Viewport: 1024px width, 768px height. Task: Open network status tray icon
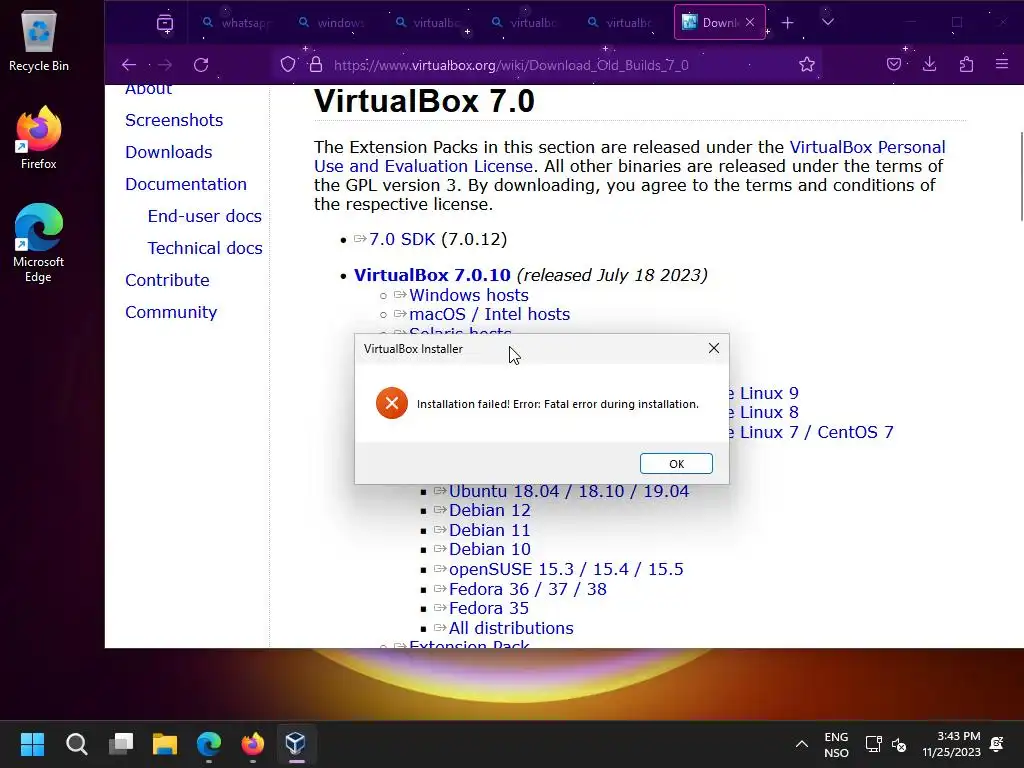tap(874, 744)
